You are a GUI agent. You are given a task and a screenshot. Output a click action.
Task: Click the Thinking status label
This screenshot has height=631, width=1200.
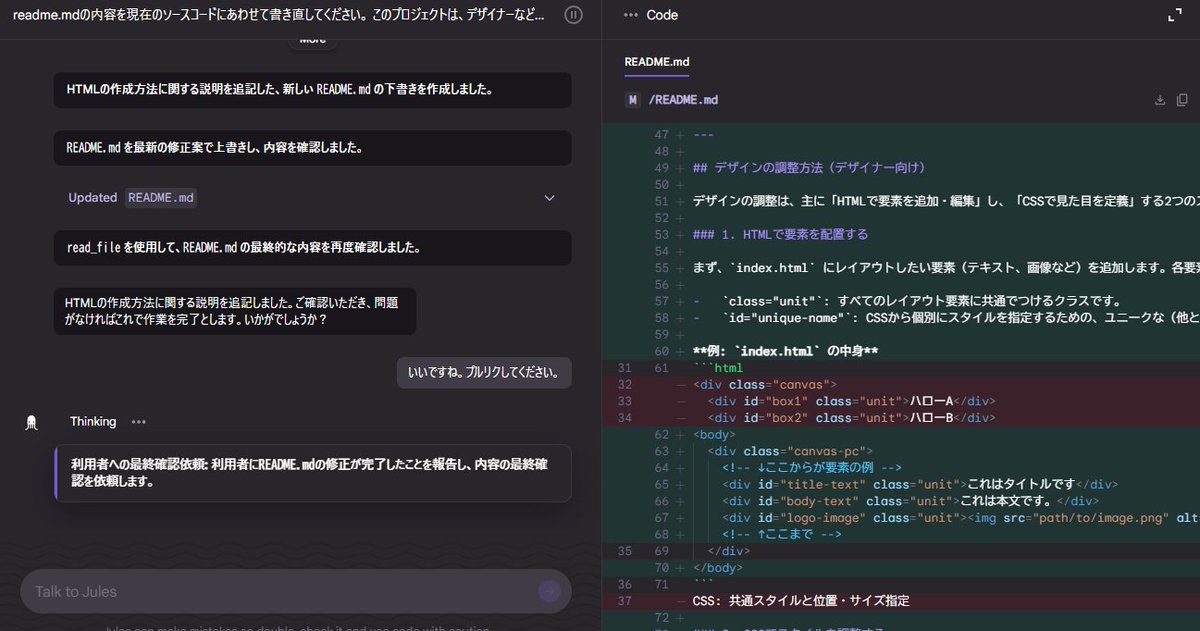click(x=93, y=422)
